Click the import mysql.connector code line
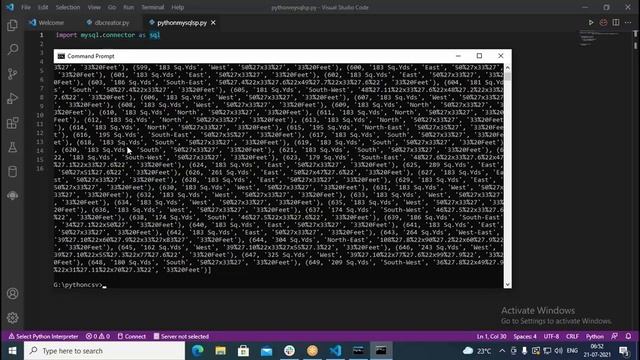Screen dimensions: 640x360 click(x=108, y=35)
